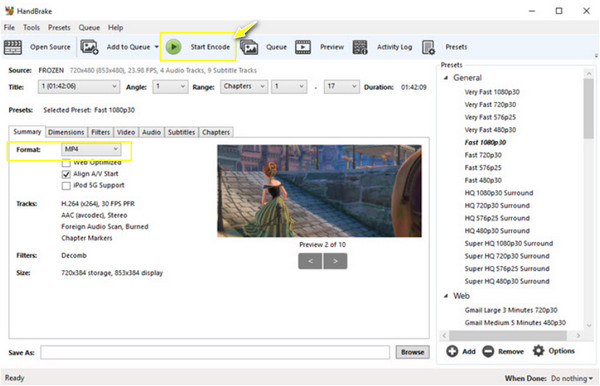Click the presets vertical scrollbar thumb
This screenshot has height=386, width=600.
tap(589, 109)
